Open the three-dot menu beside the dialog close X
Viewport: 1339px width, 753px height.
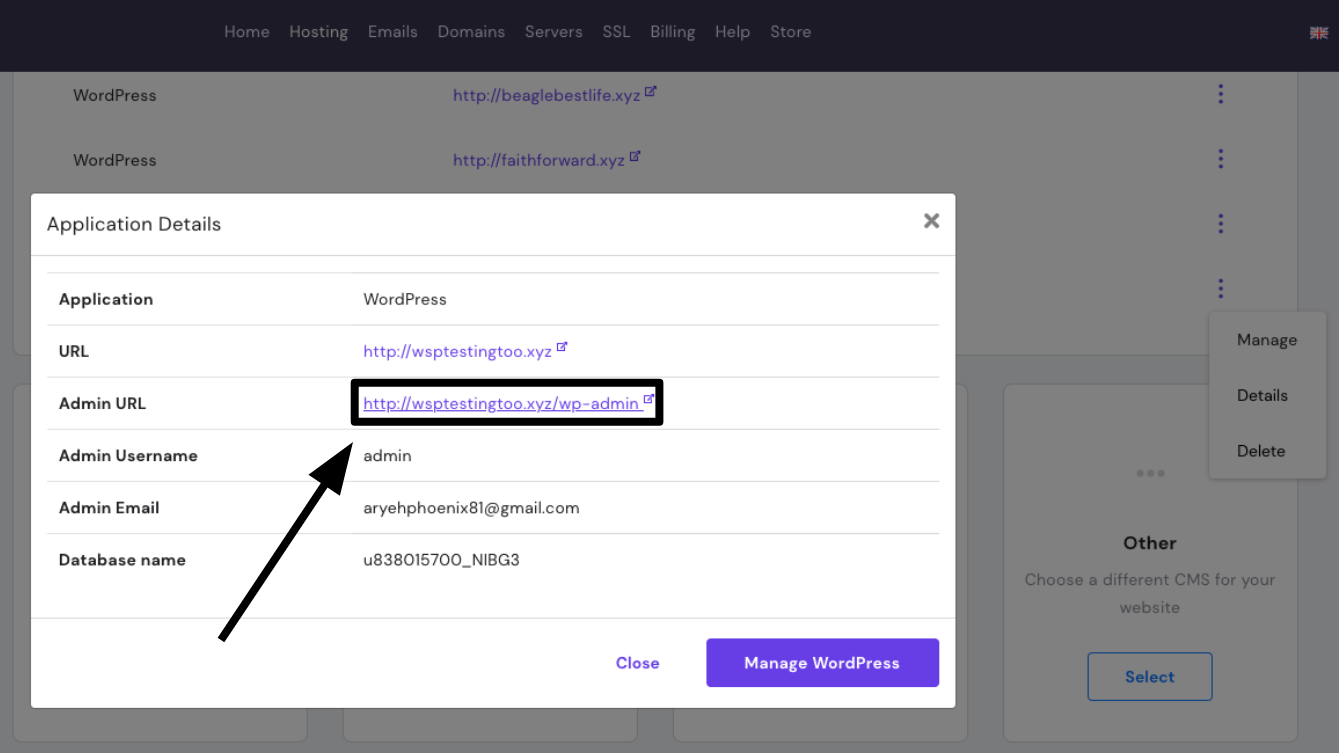1220,224
